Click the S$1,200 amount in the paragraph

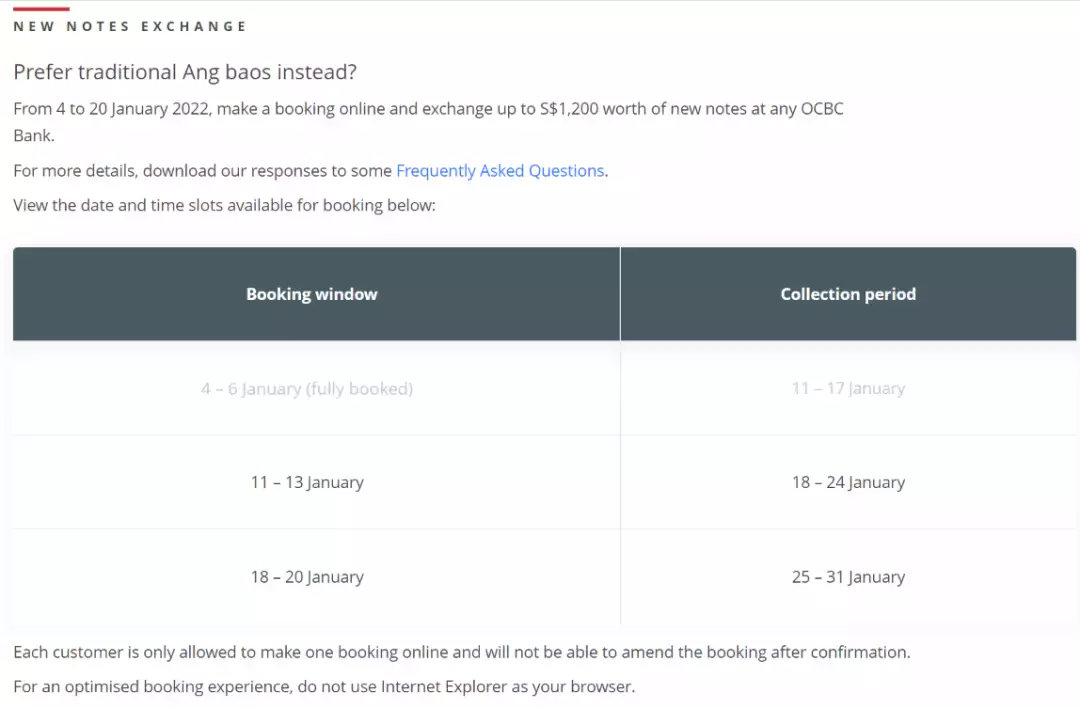click(569, 109)
